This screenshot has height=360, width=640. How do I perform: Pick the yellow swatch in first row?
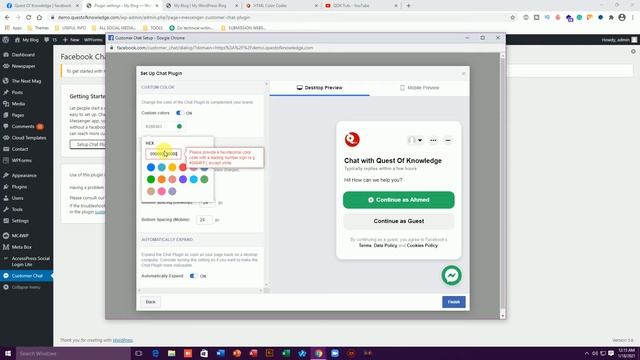click(172, 167)
